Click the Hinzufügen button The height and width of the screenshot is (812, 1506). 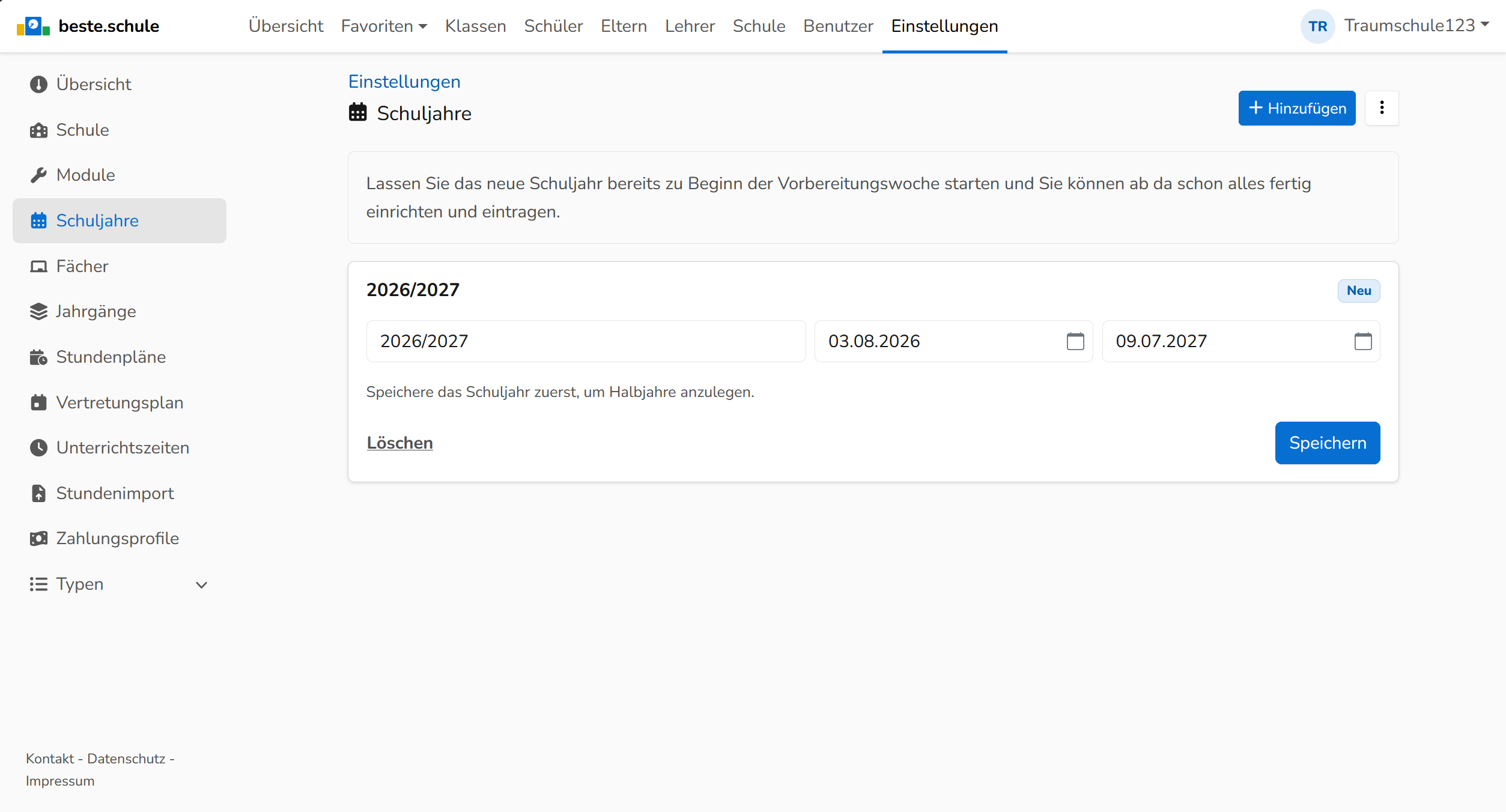(x=1297, y=108)
